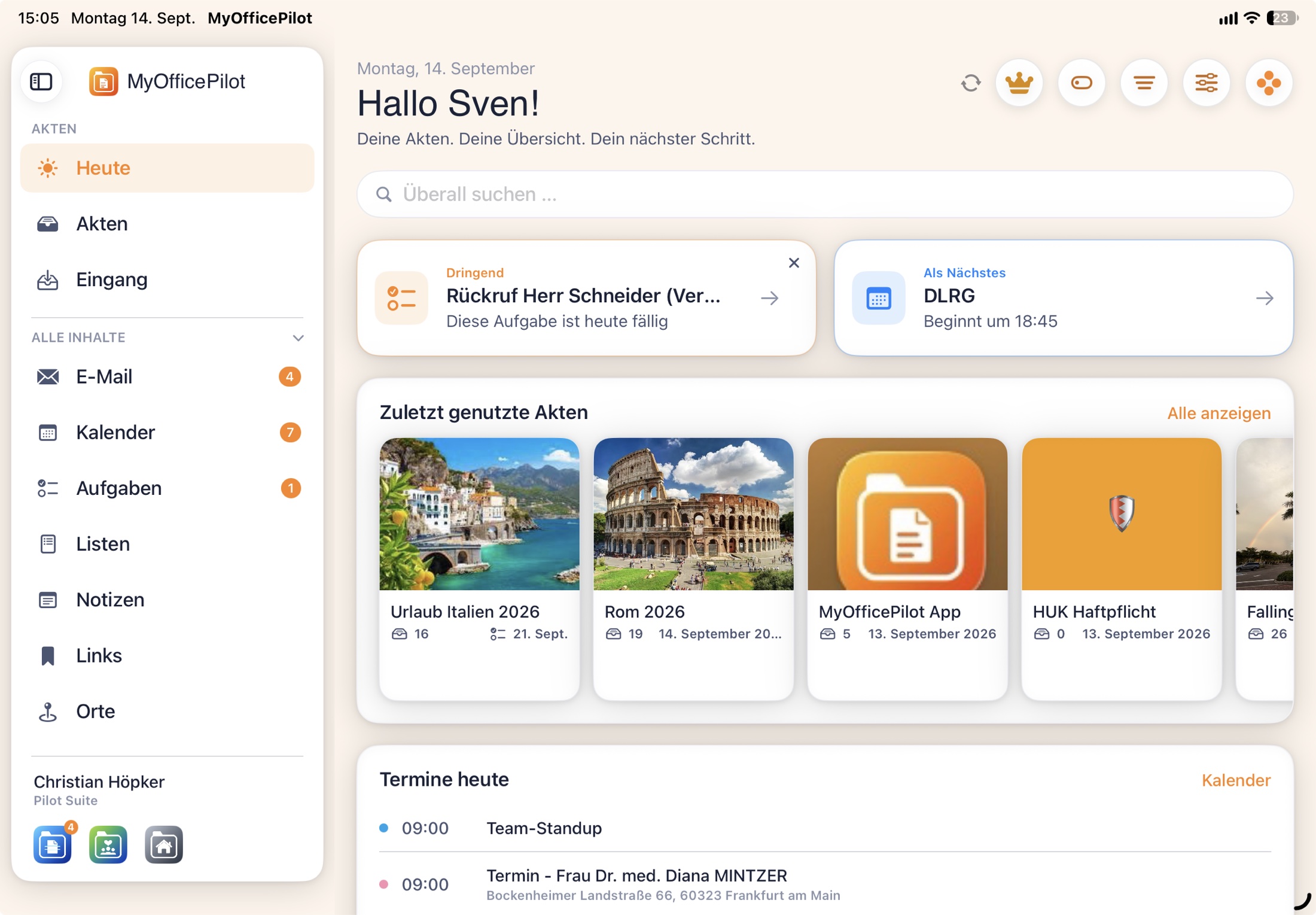Open Kalender in sidebar
Image resolution: width=1316 pixels, height=915 pixels.
pyautogui.click(x=167, y=432)
